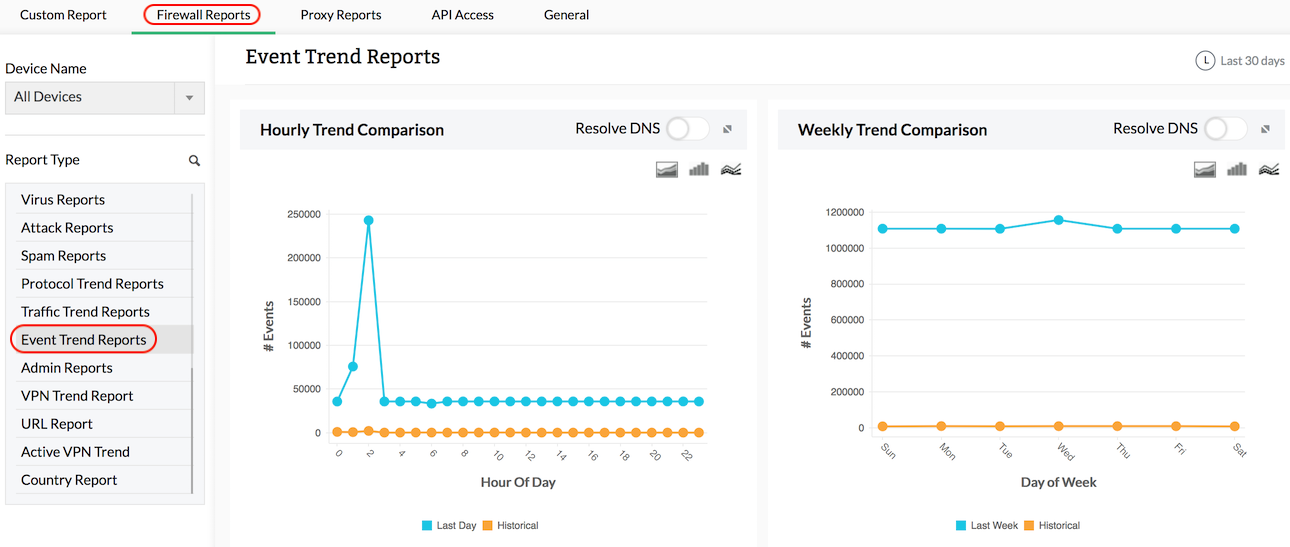Open the Custom Report tab
This screenshot has height=547, width=1290.
[x=63, y=15]
